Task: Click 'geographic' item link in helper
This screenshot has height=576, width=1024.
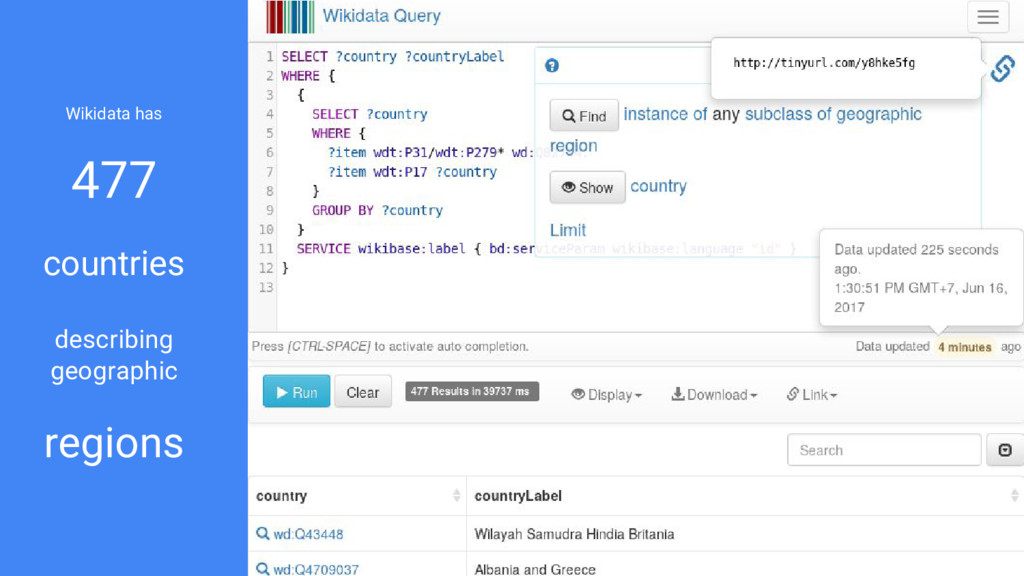Action: [x=878, y=115]
